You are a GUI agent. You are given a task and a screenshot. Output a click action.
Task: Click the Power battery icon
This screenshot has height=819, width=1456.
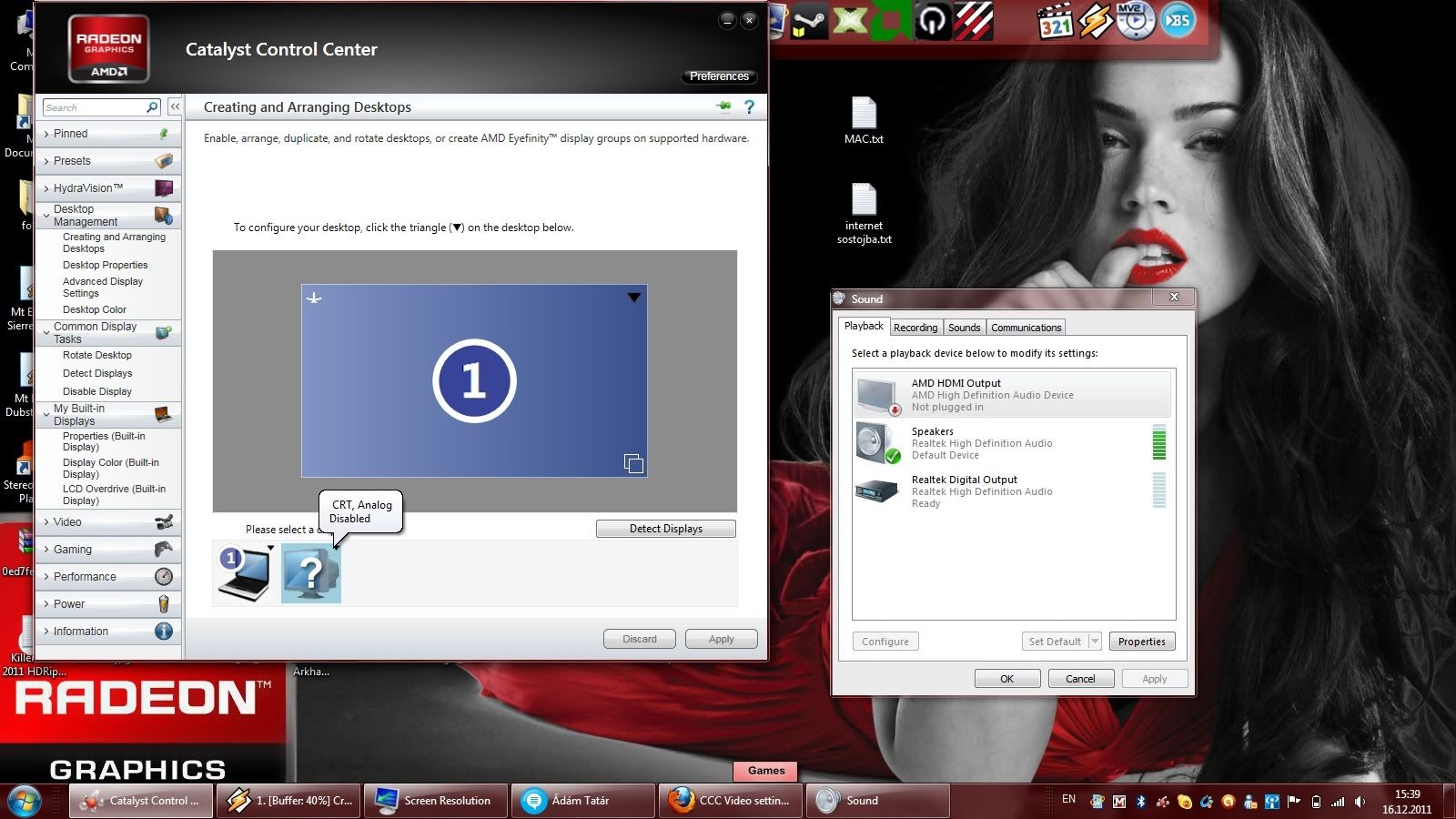[164, 604]
